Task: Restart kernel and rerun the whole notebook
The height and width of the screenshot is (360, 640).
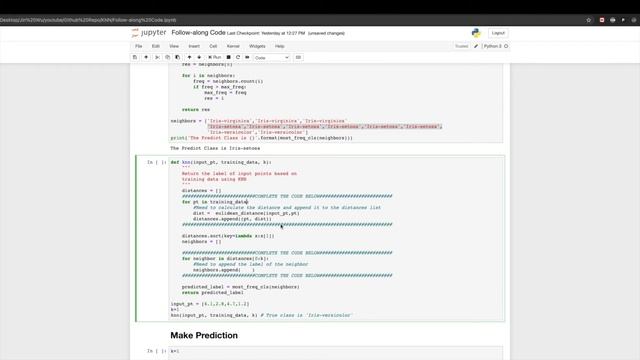Action: (247, 58)
